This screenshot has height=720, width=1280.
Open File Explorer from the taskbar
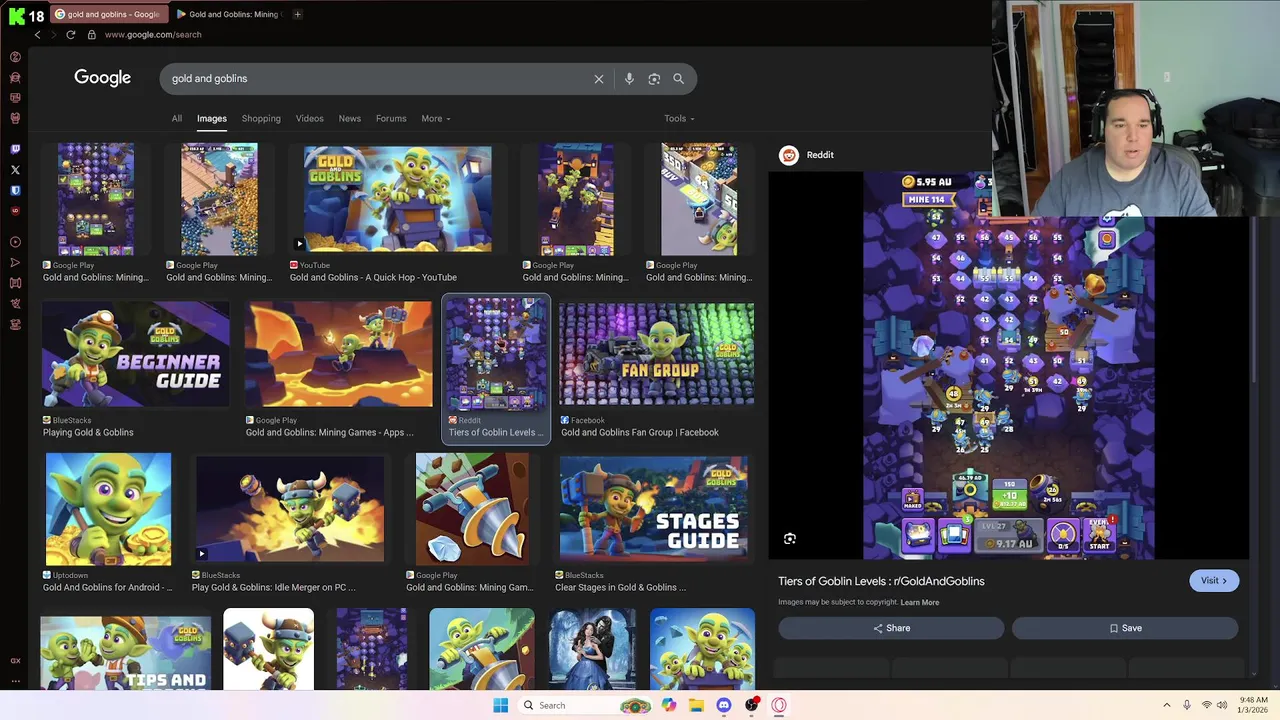696,705
